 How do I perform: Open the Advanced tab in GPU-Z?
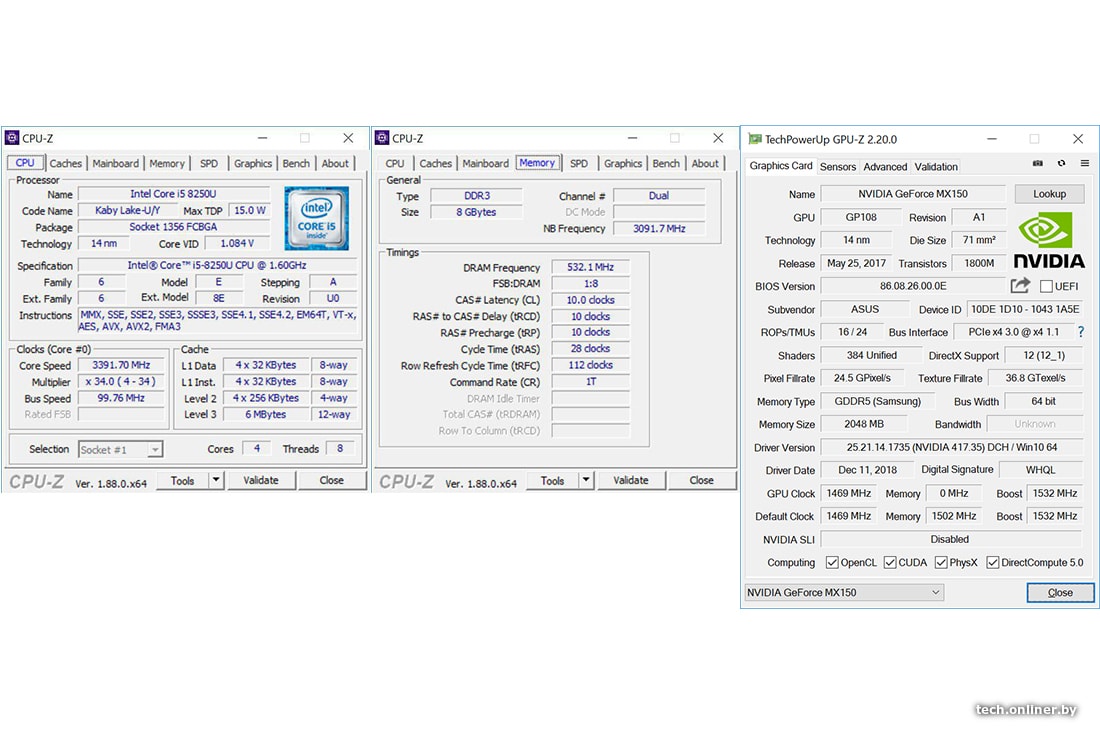click(885, 167)
